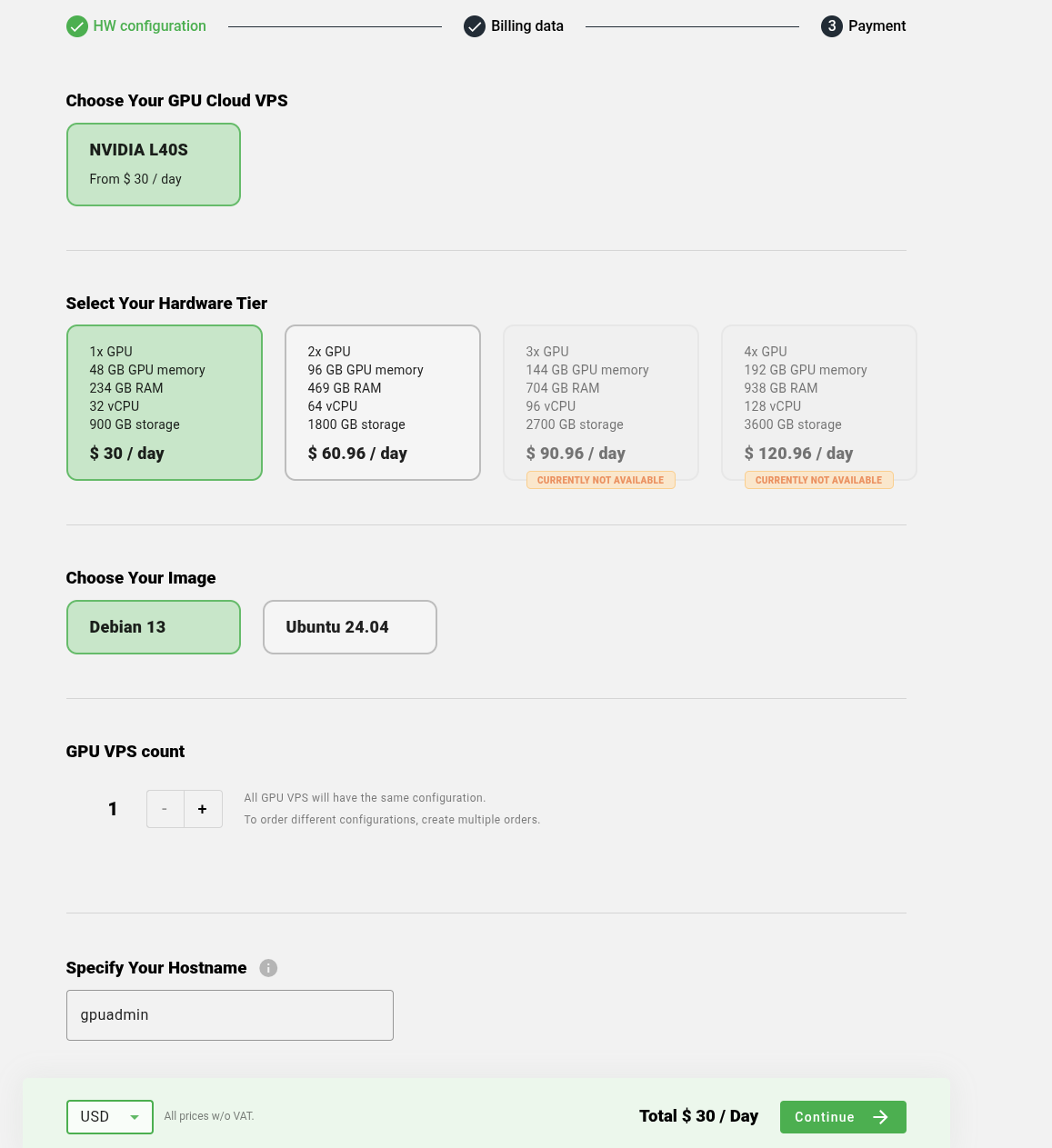Click the arrow icon on Continue button
Image resolution: width=1052 pixels, height=1148 pixels.
(x=880, y=1117)
